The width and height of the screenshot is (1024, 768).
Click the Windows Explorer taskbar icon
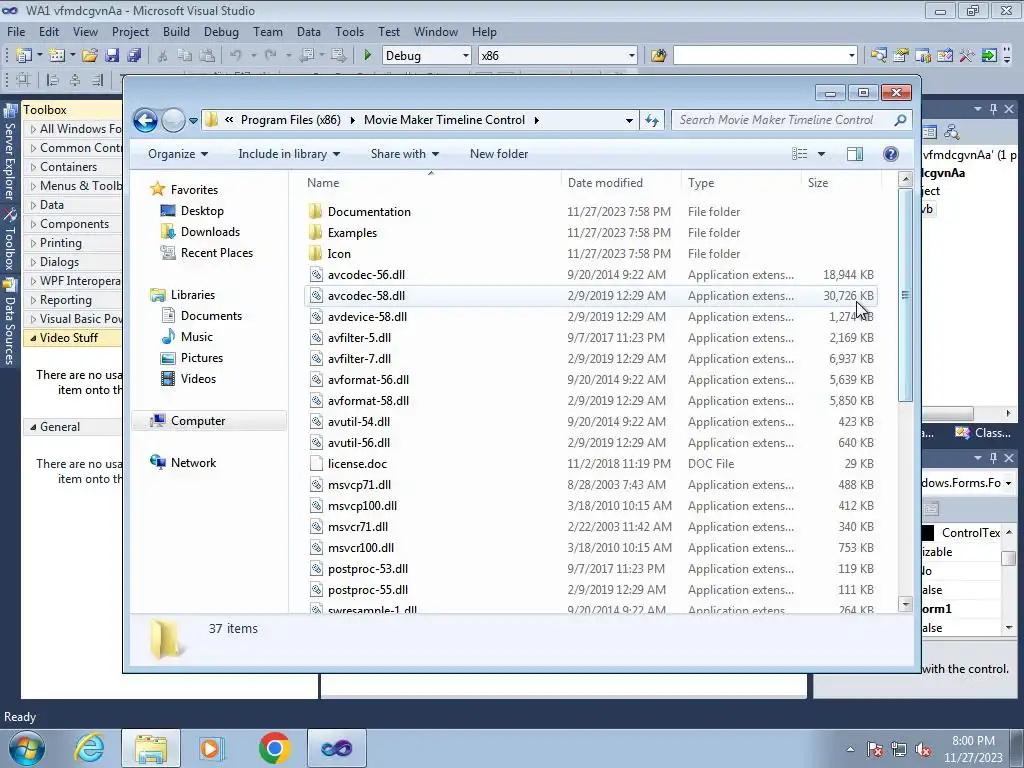tap(151, 748)
